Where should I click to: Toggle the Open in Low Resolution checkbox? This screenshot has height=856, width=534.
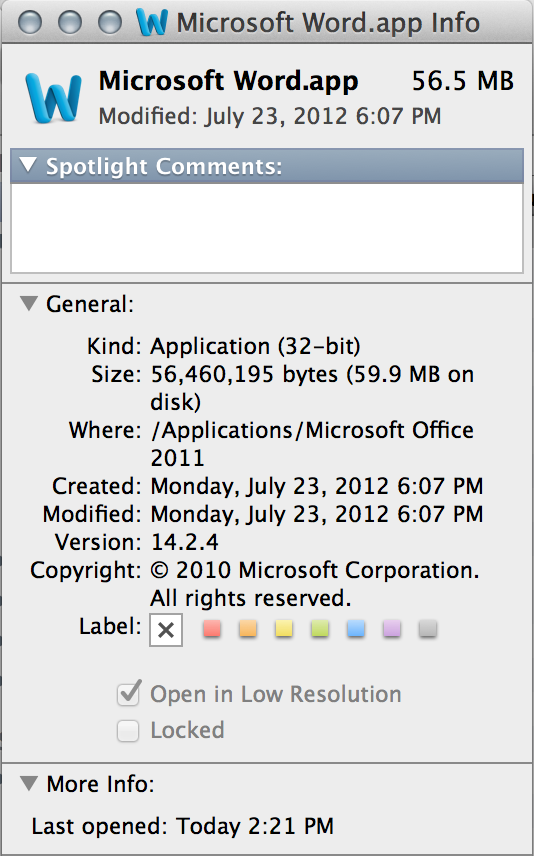(129, 693)
